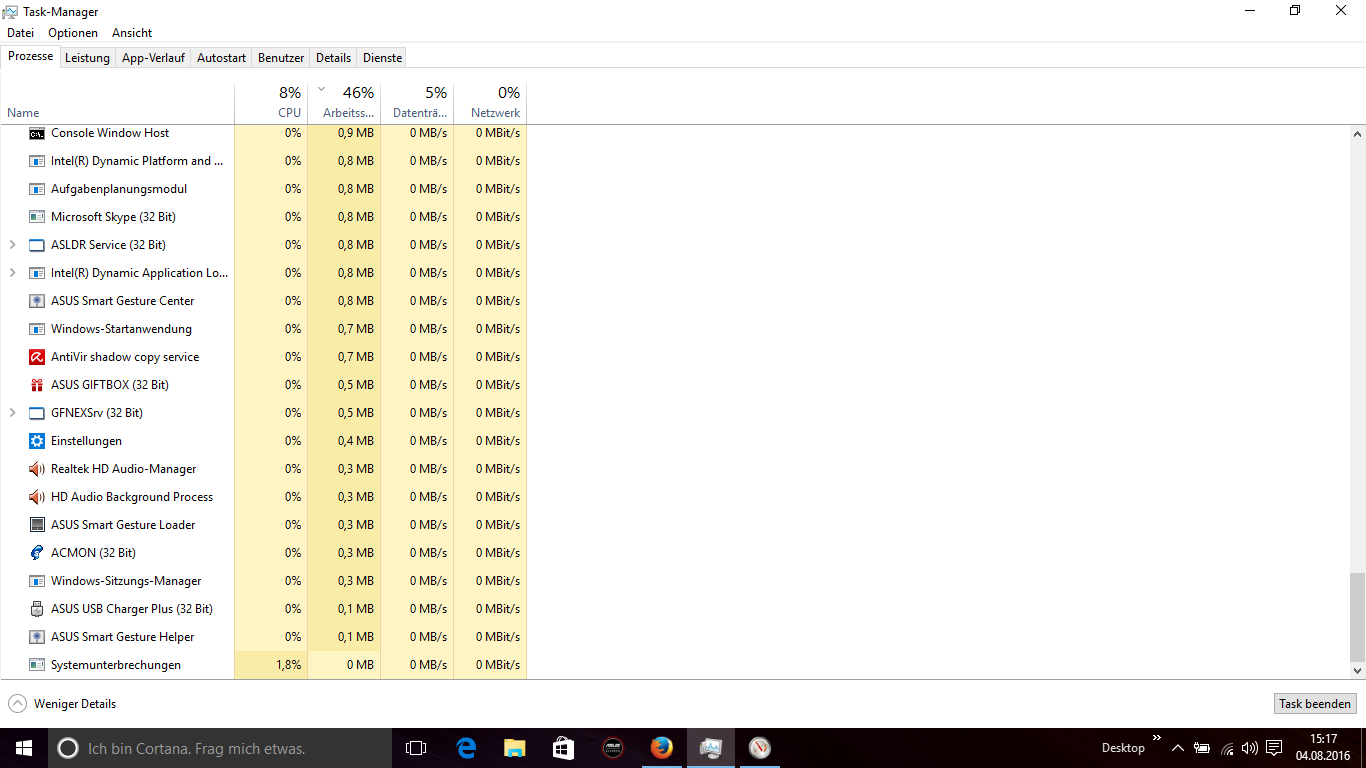Click the network Wi-Fi icon in tray

pyautogui.click(x=1227, y=748)
